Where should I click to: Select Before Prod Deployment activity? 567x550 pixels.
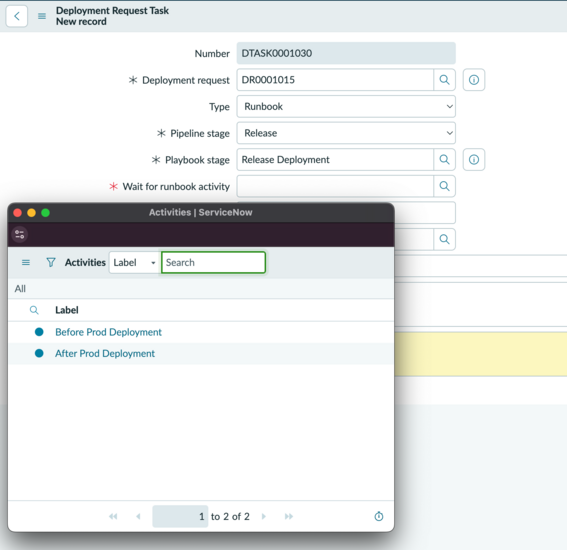click(x=108, y=332)
